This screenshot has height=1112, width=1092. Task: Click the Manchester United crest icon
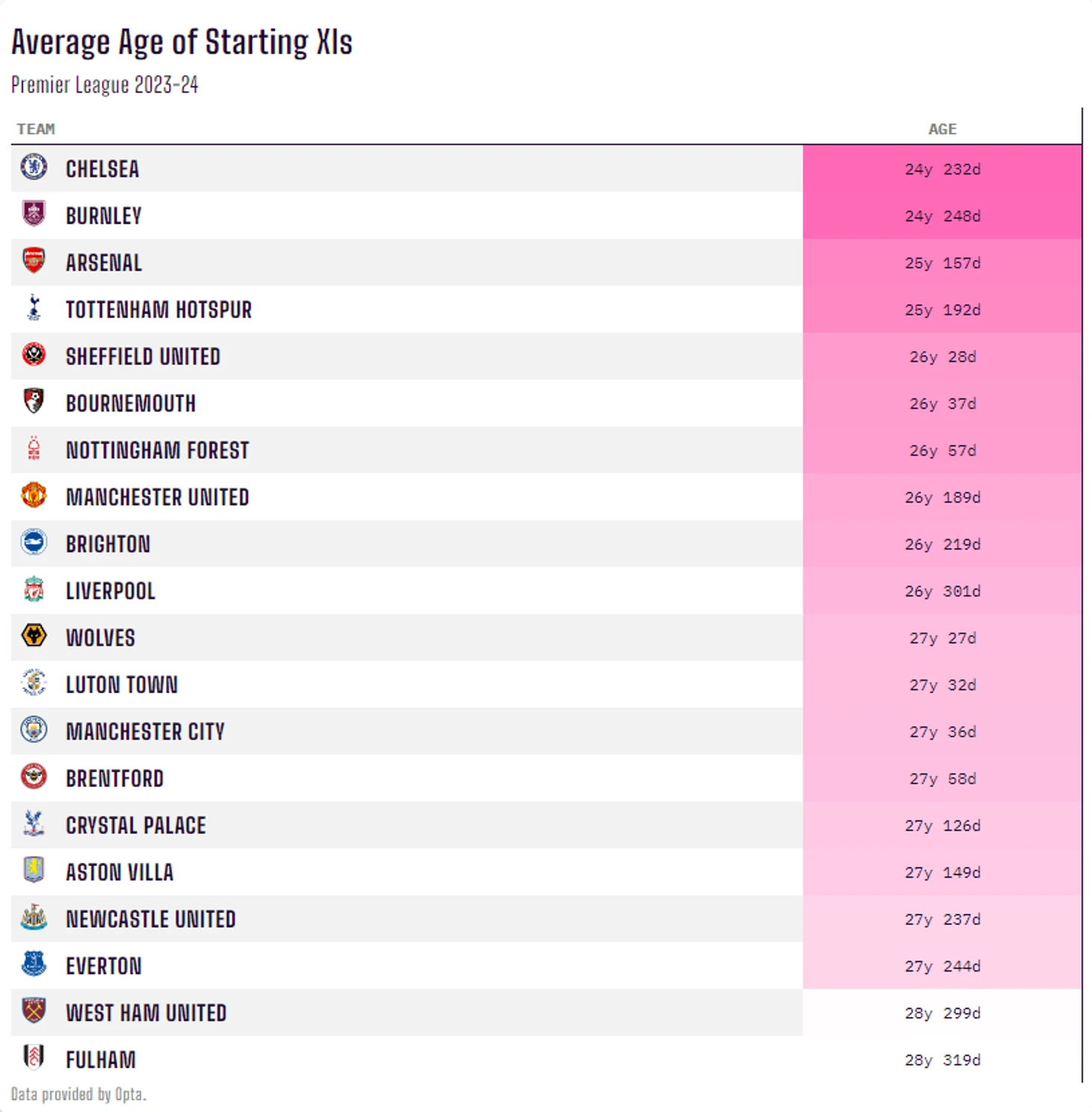(34, 495)
